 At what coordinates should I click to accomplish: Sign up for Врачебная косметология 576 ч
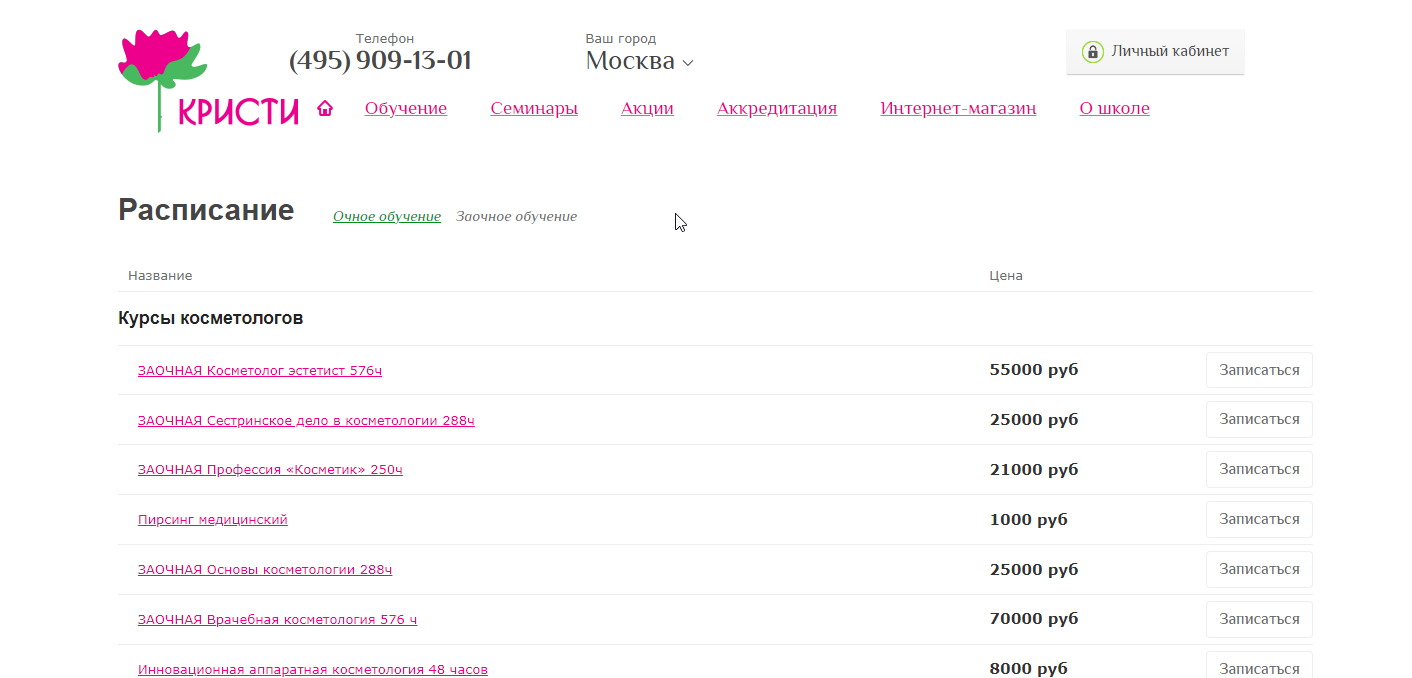tap(1258, 619)
